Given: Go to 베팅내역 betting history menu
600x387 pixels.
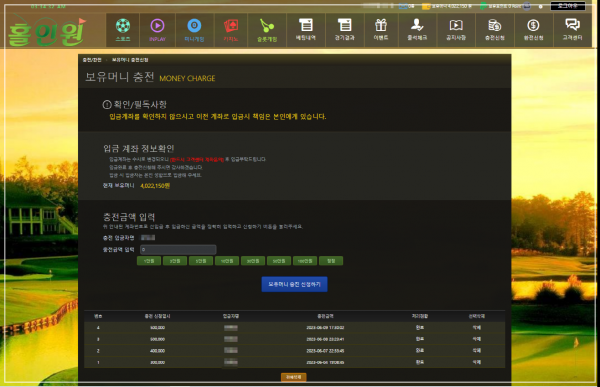Looking at the screenshot, I should tap(306, 30).
